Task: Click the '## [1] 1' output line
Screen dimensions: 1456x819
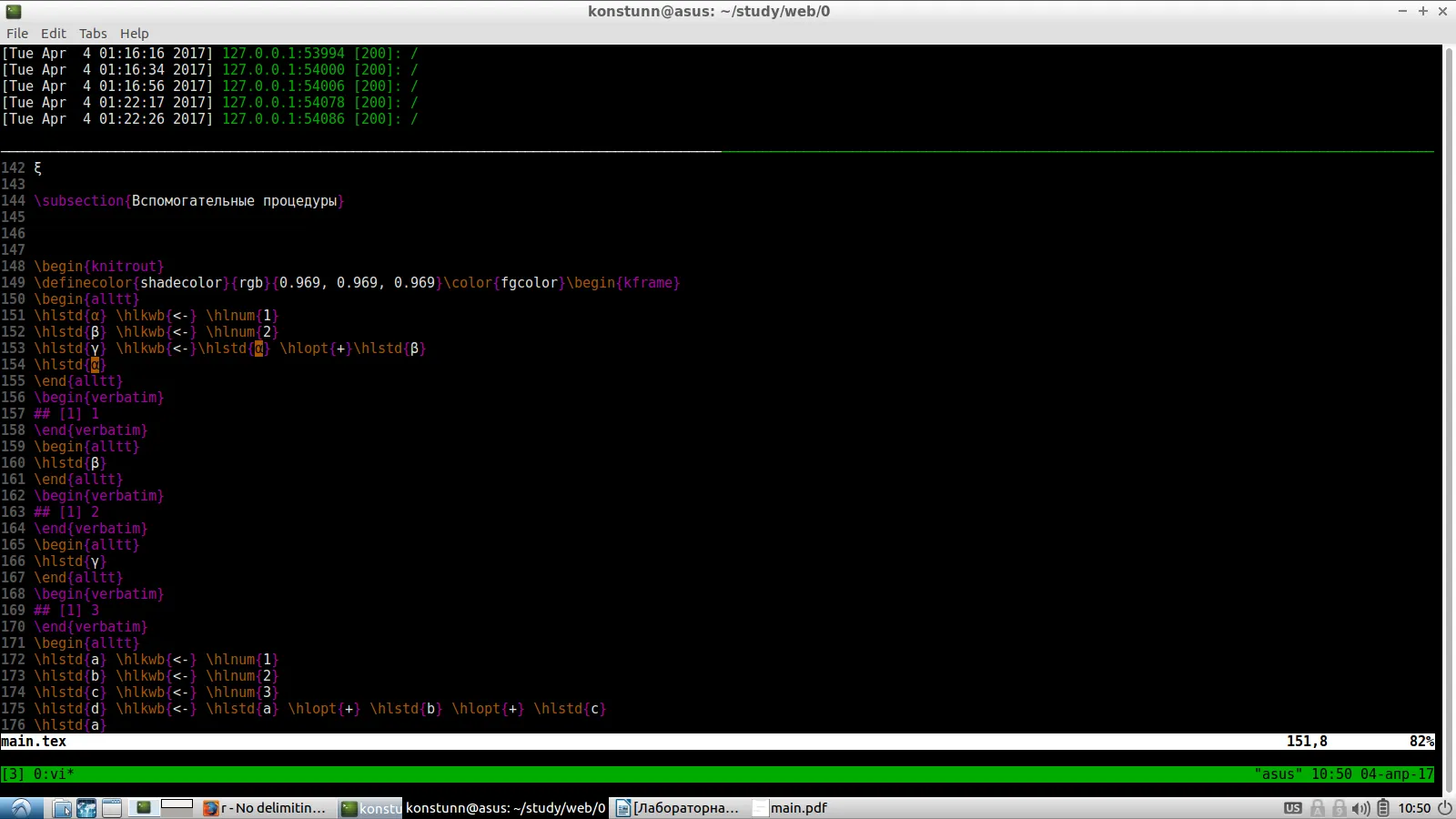Action: coord(66,414)
